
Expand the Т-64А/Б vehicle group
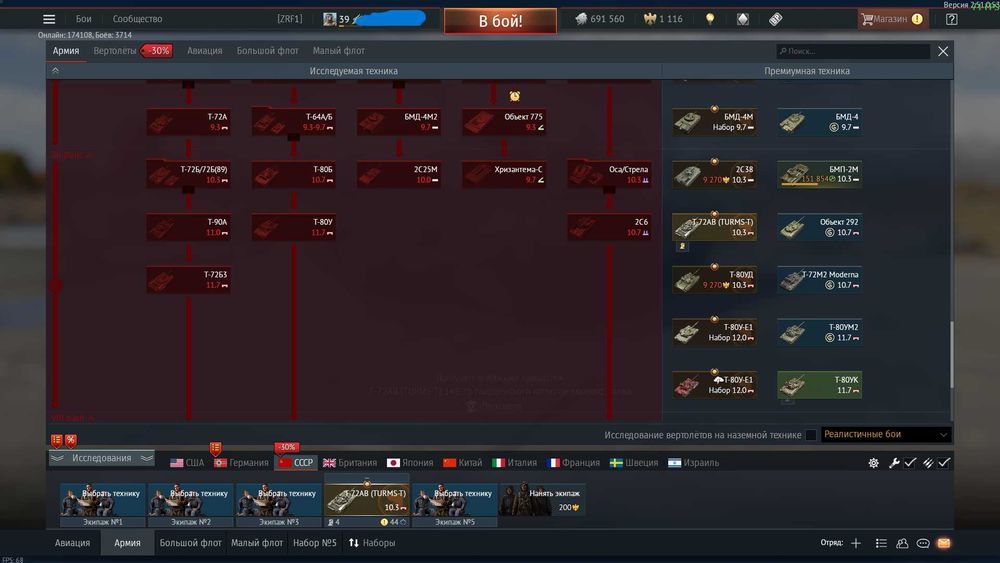pyautogui.click(x=293, y=121)
